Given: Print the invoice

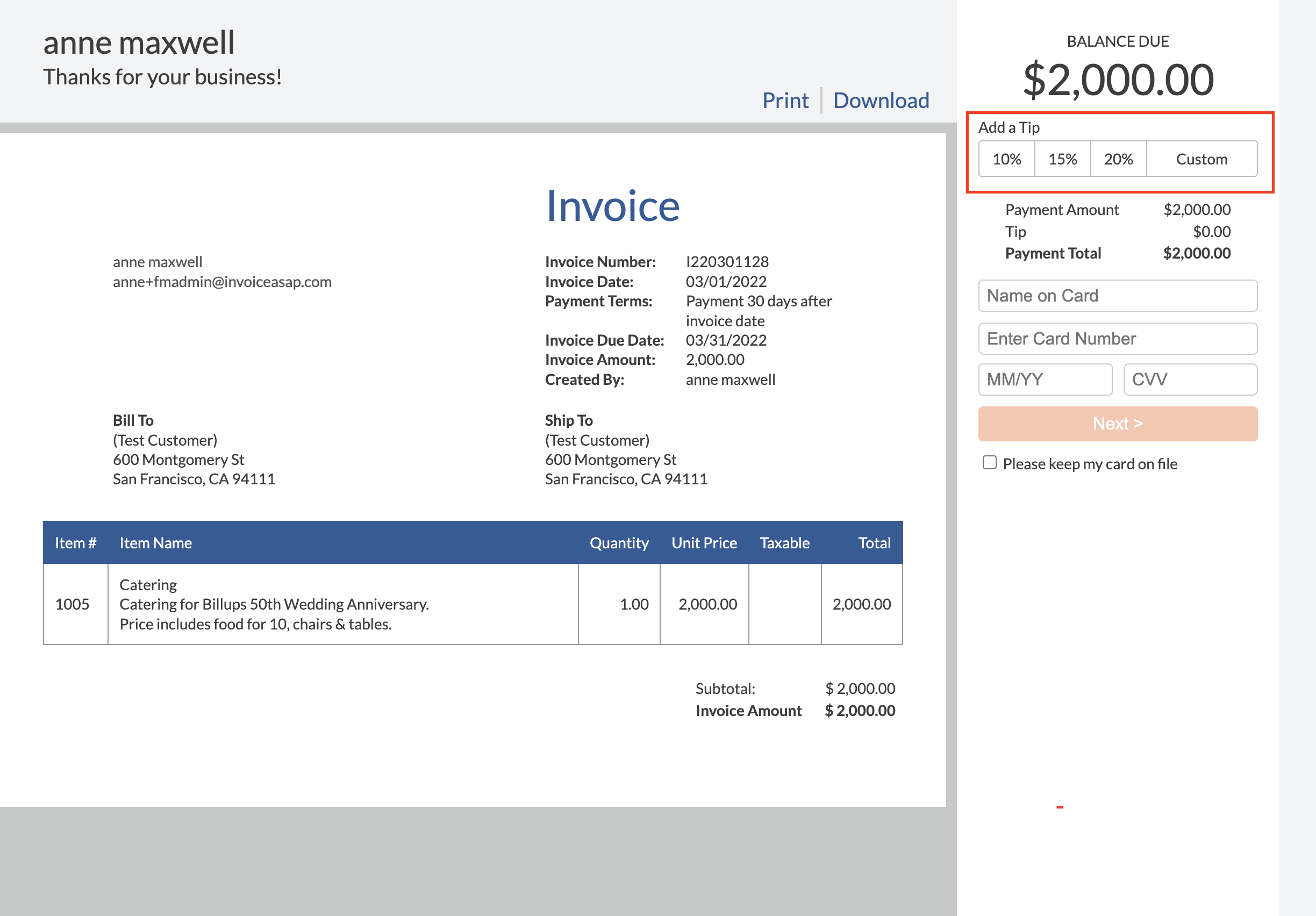Looking at the screenshot, I should click(786, 100).
